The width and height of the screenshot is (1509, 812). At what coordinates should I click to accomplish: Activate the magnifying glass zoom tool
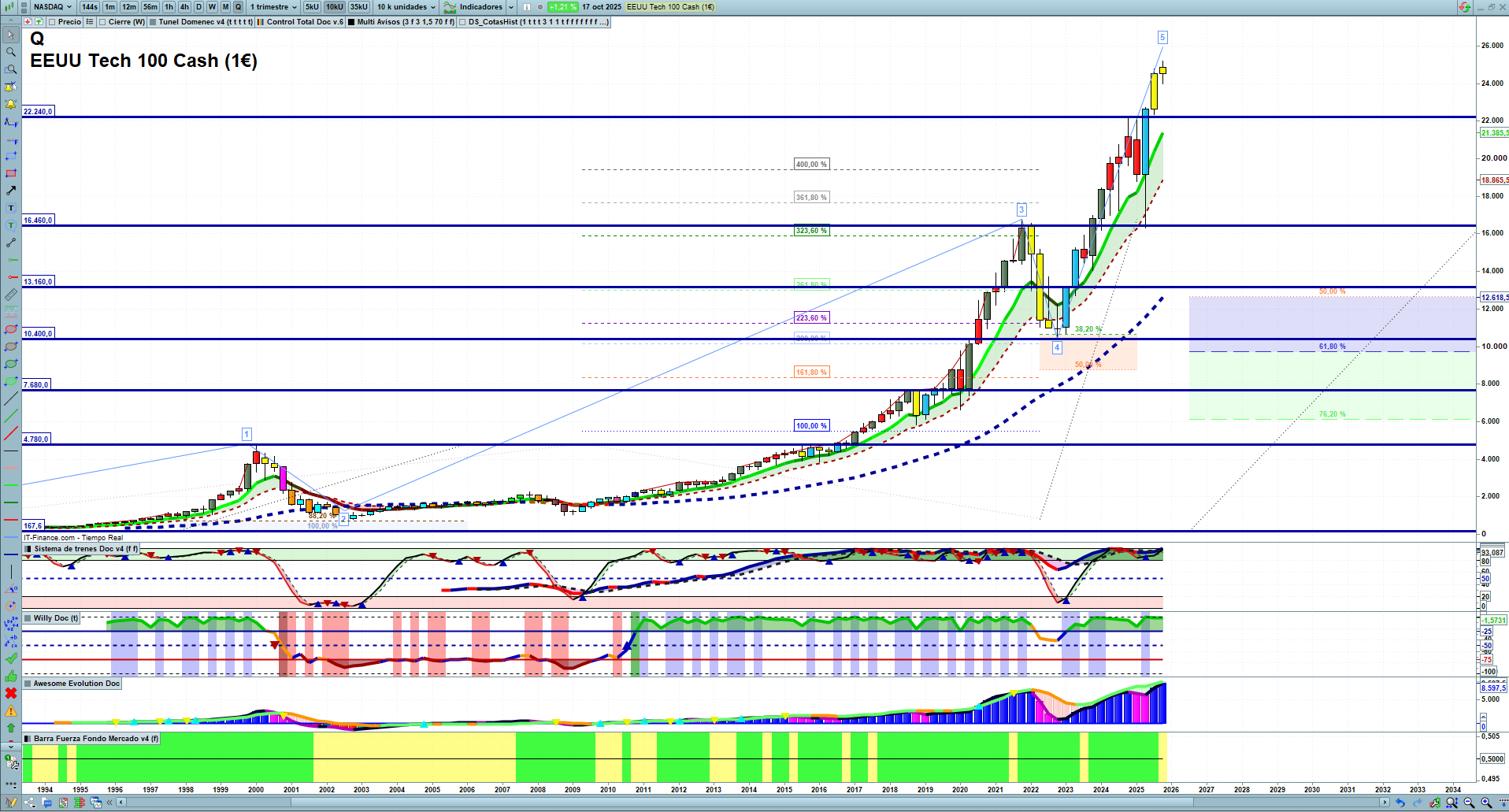coord(10,52)
